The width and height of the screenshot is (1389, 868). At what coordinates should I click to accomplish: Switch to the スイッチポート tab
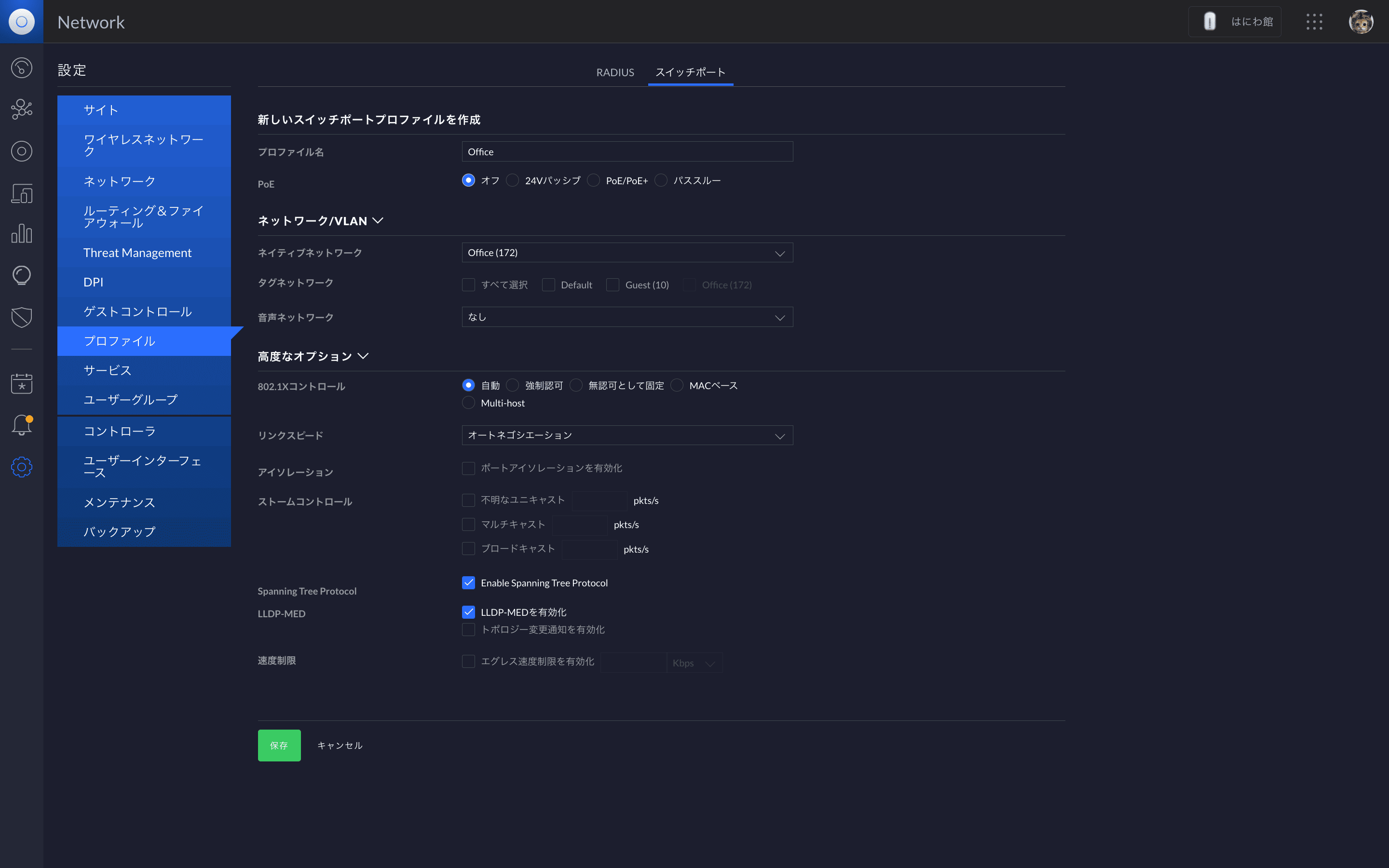click(x=691, y=72)
